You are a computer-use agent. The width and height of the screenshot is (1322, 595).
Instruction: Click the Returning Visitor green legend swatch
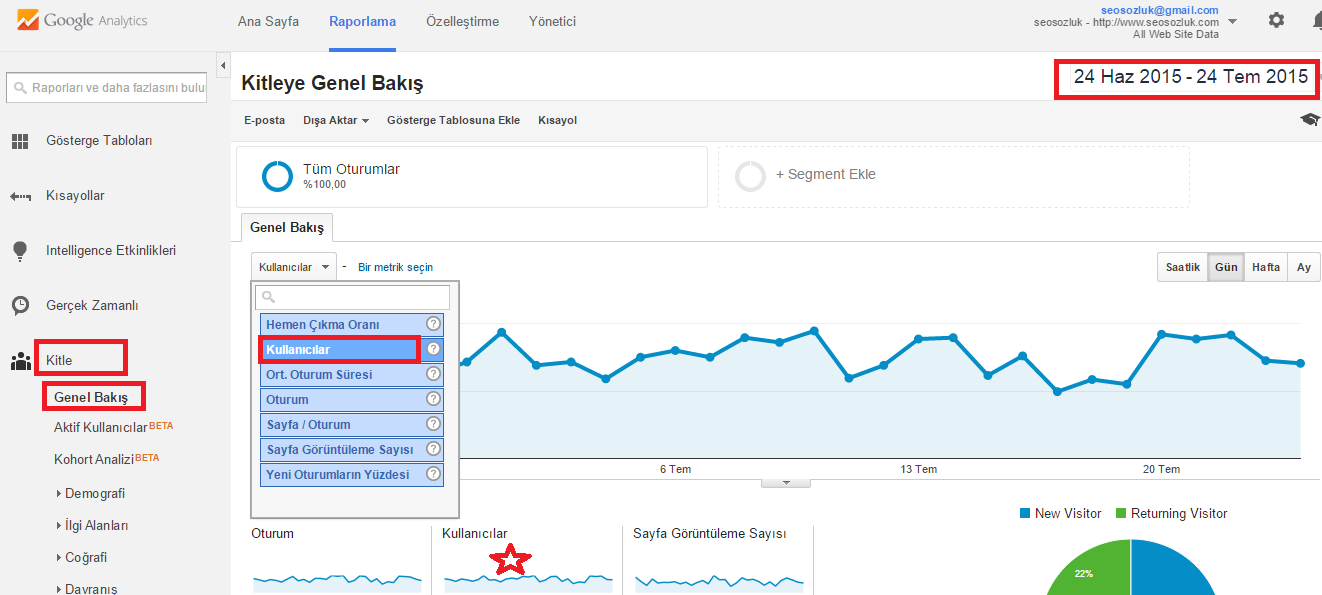[1121, 513]
